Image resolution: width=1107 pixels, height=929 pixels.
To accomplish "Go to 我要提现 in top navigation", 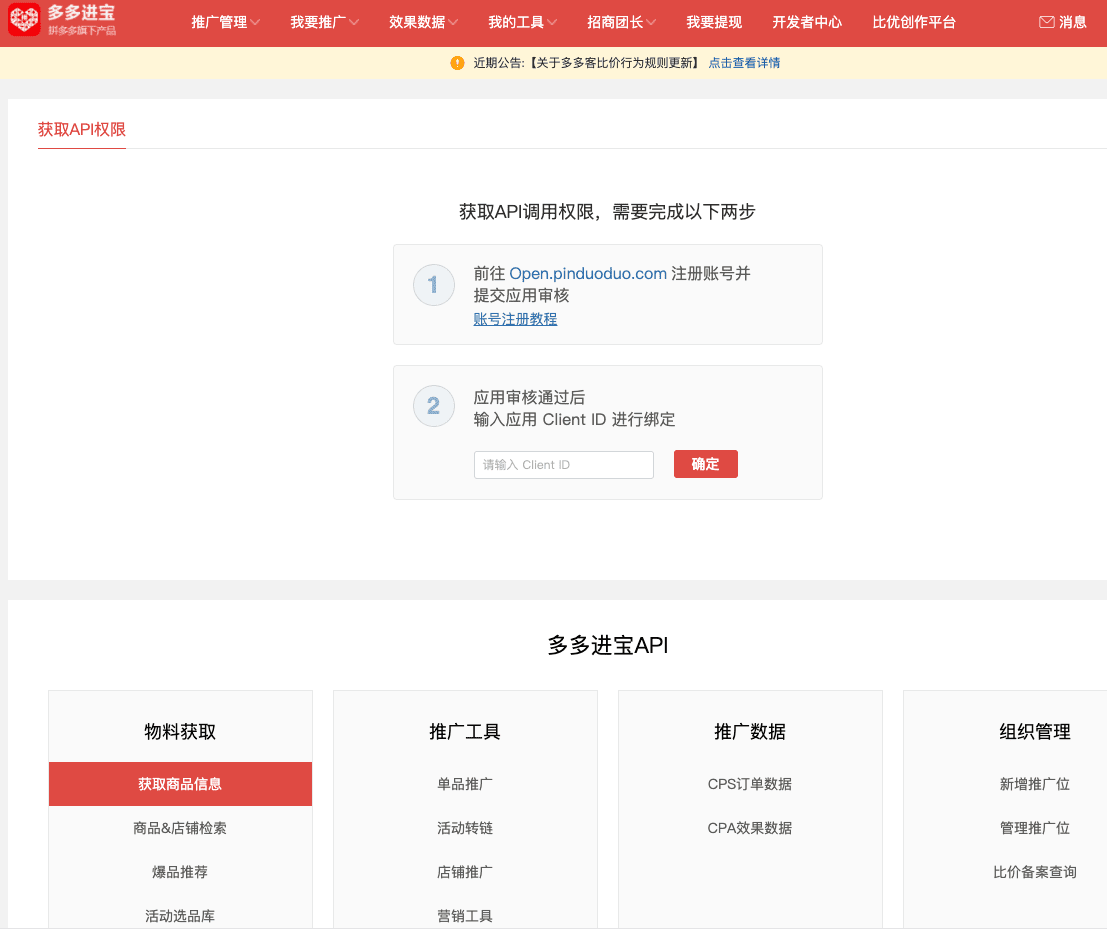I will pos(714,22).
